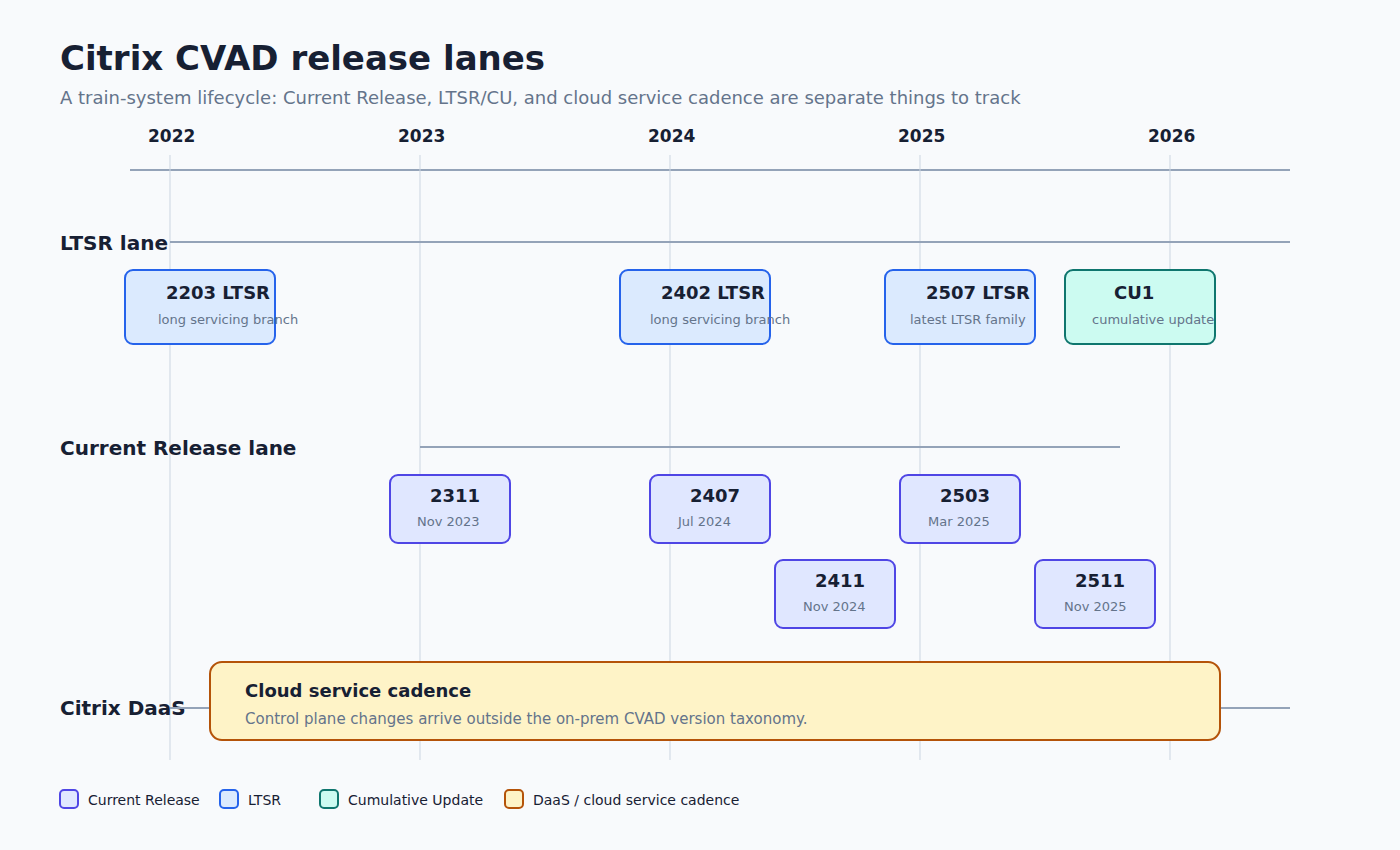The width and height of the screenshot is (1400, 850).
Task: Open the 2411 Nov 2024 release card
Action: 835,594
